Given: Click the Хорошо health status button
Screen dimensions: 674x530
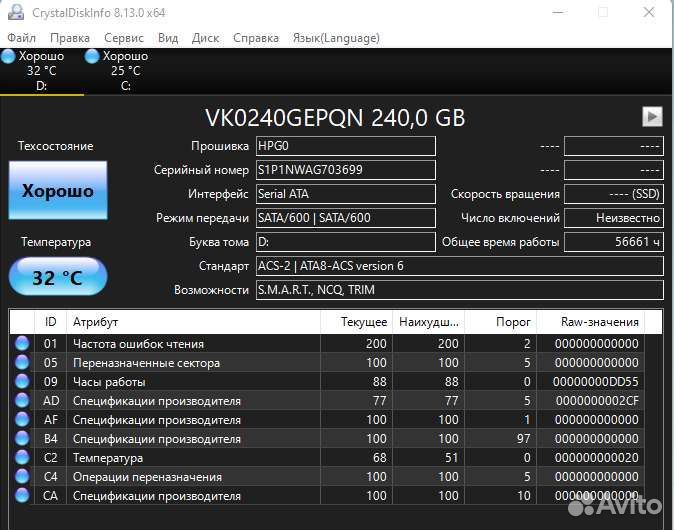Looking at the screenshot, I should (58, 190).
